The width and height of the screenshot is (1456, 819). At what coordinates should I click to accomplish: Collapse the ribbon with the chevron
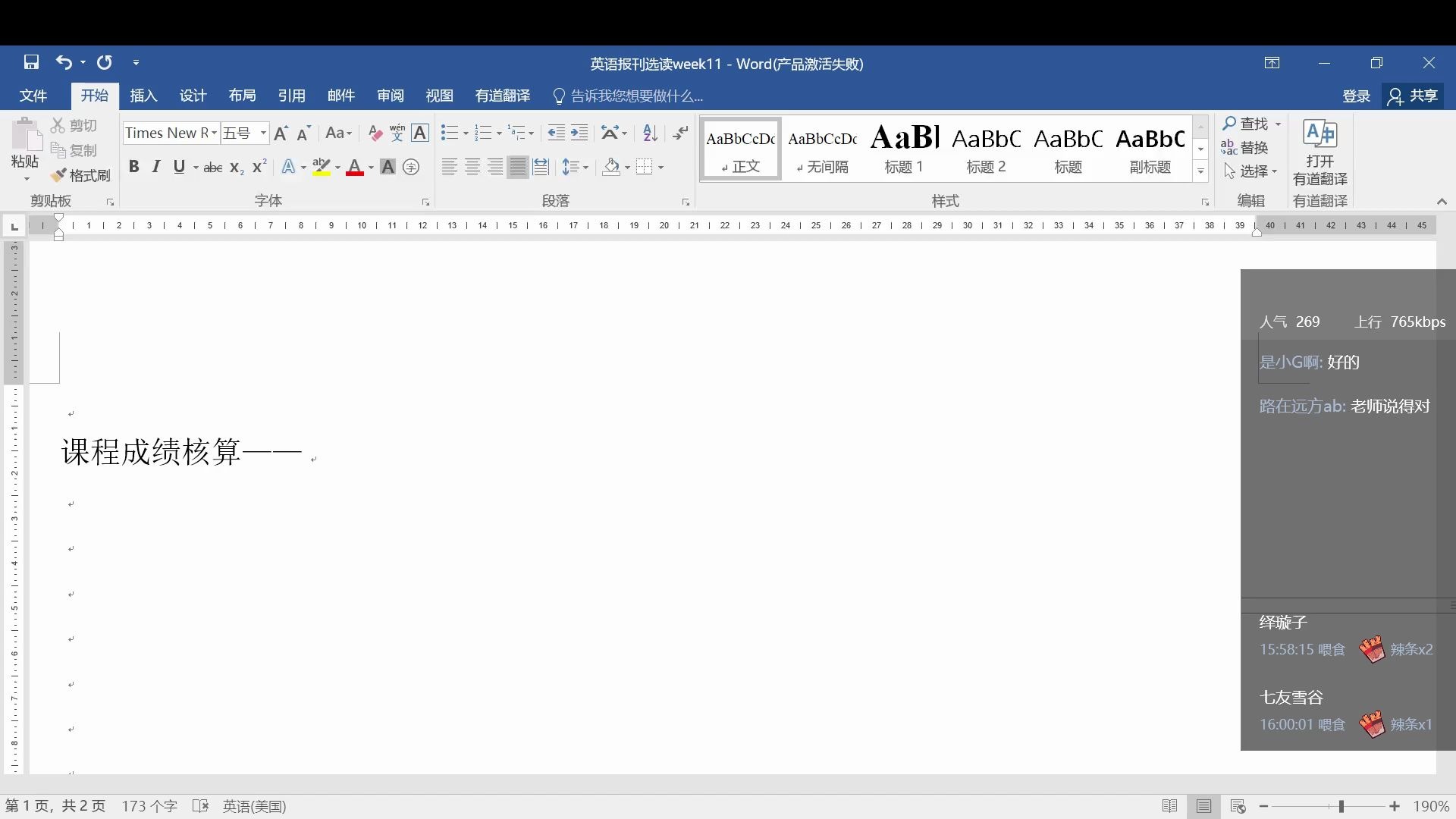click(x=1442, y=202)
